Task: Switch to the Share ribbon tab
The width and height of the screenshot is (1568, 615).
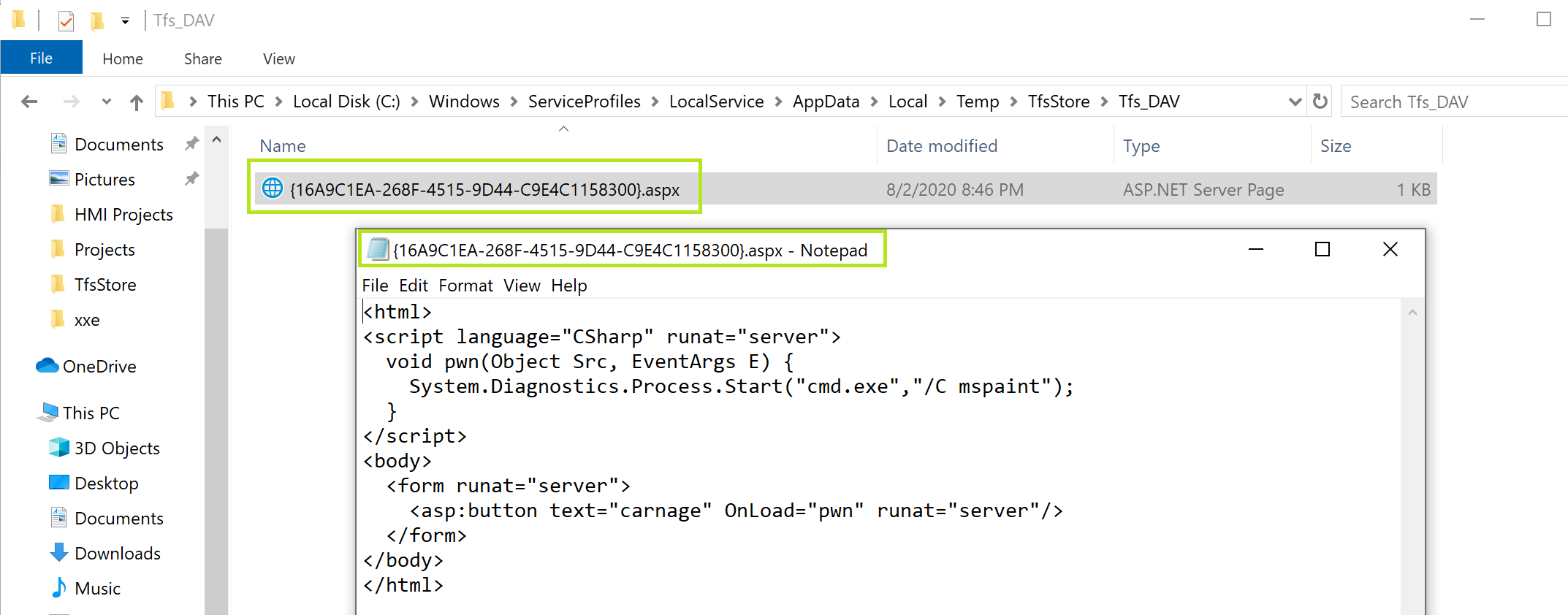Action: tap(203, 58)
